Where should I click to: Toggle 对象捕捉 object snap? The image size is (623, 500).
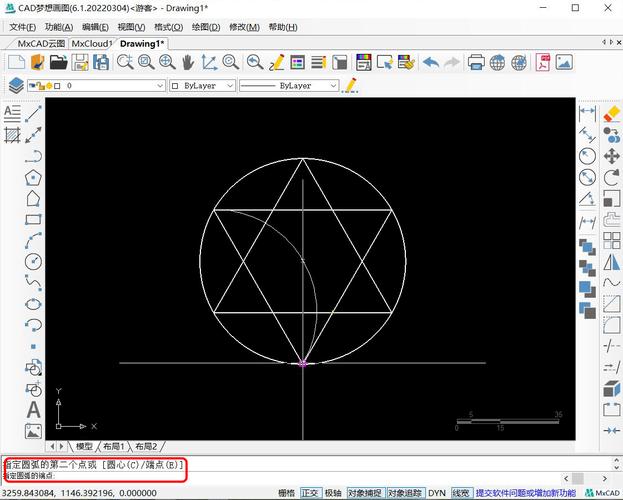click(365, 493)
